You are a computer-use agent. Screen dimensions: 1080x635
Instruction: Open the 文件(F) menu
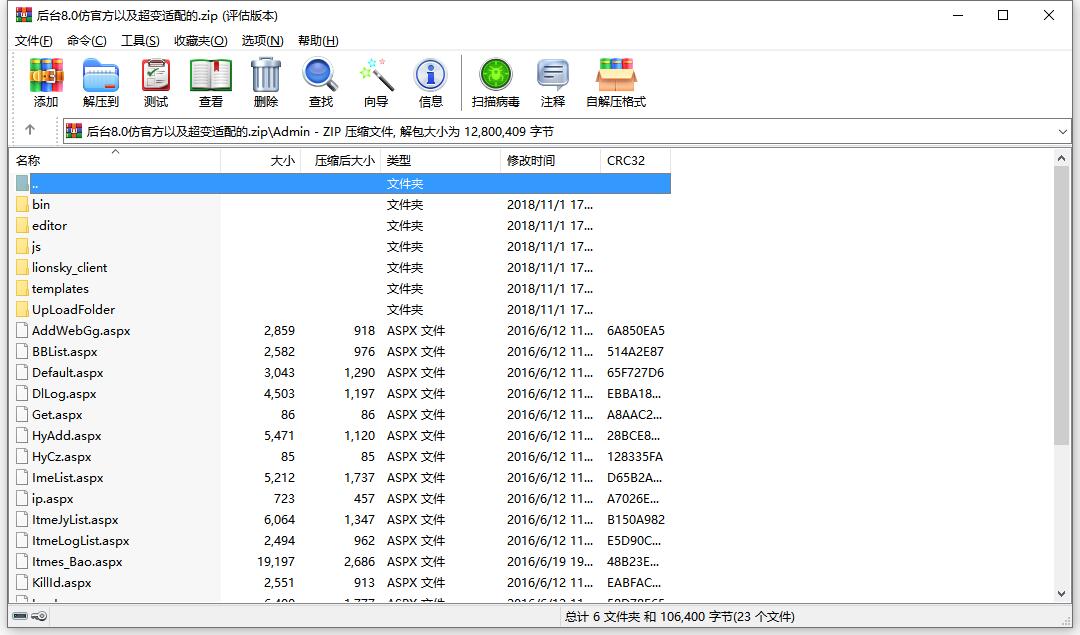point(34,40)
